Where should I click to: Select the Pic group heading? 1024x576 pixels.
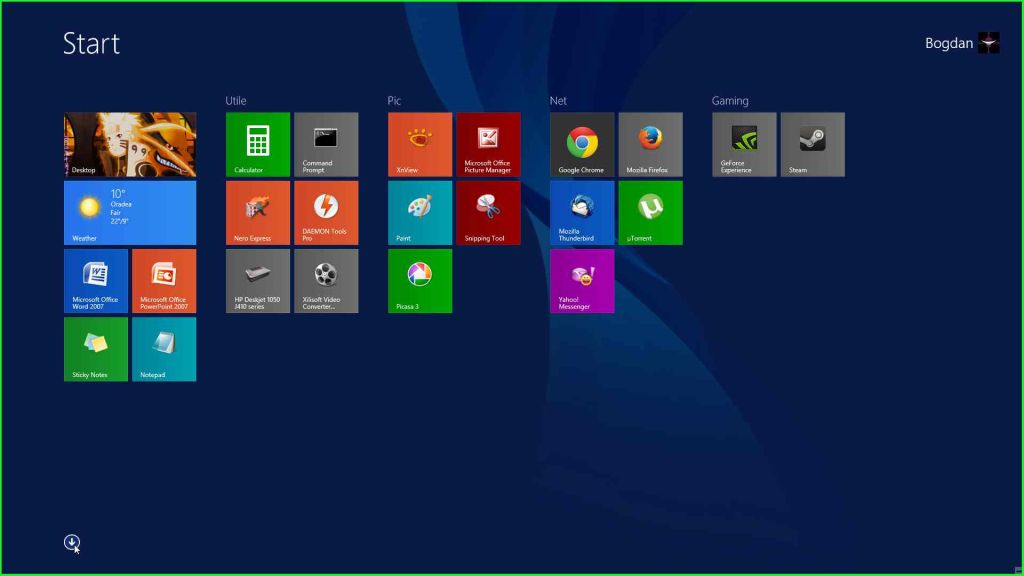click(x=394, y=101)
